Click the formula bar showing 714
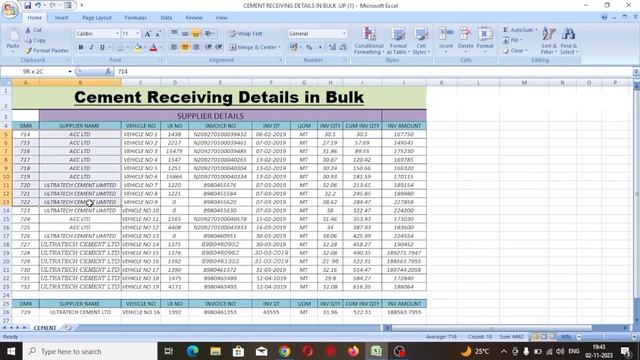Viewport: 640px width, 360px height. pos(373,71)
